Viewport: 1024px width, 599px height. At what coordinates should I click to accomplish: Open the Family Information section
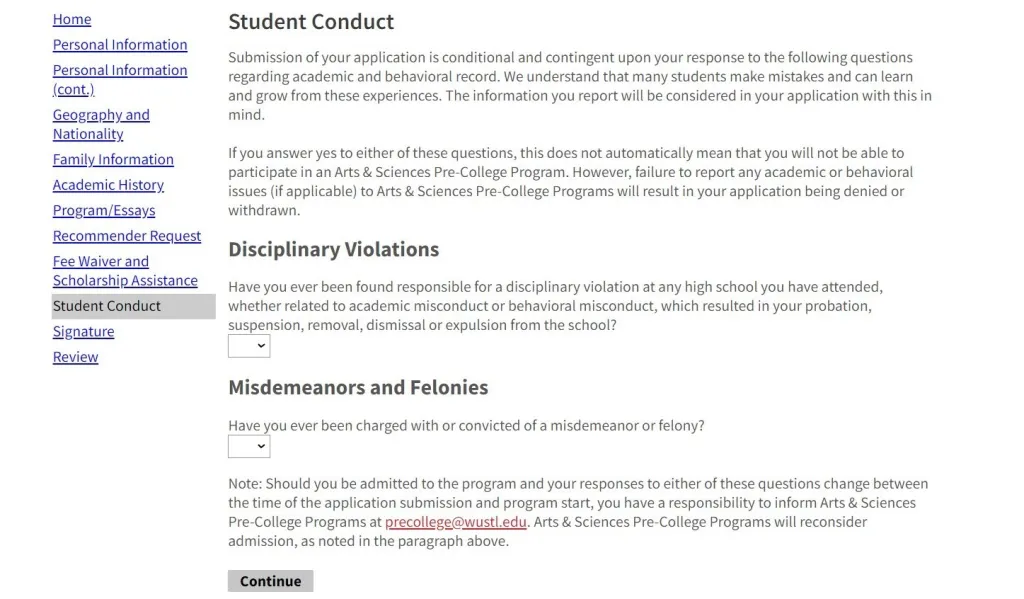click(x=113, y=160)
